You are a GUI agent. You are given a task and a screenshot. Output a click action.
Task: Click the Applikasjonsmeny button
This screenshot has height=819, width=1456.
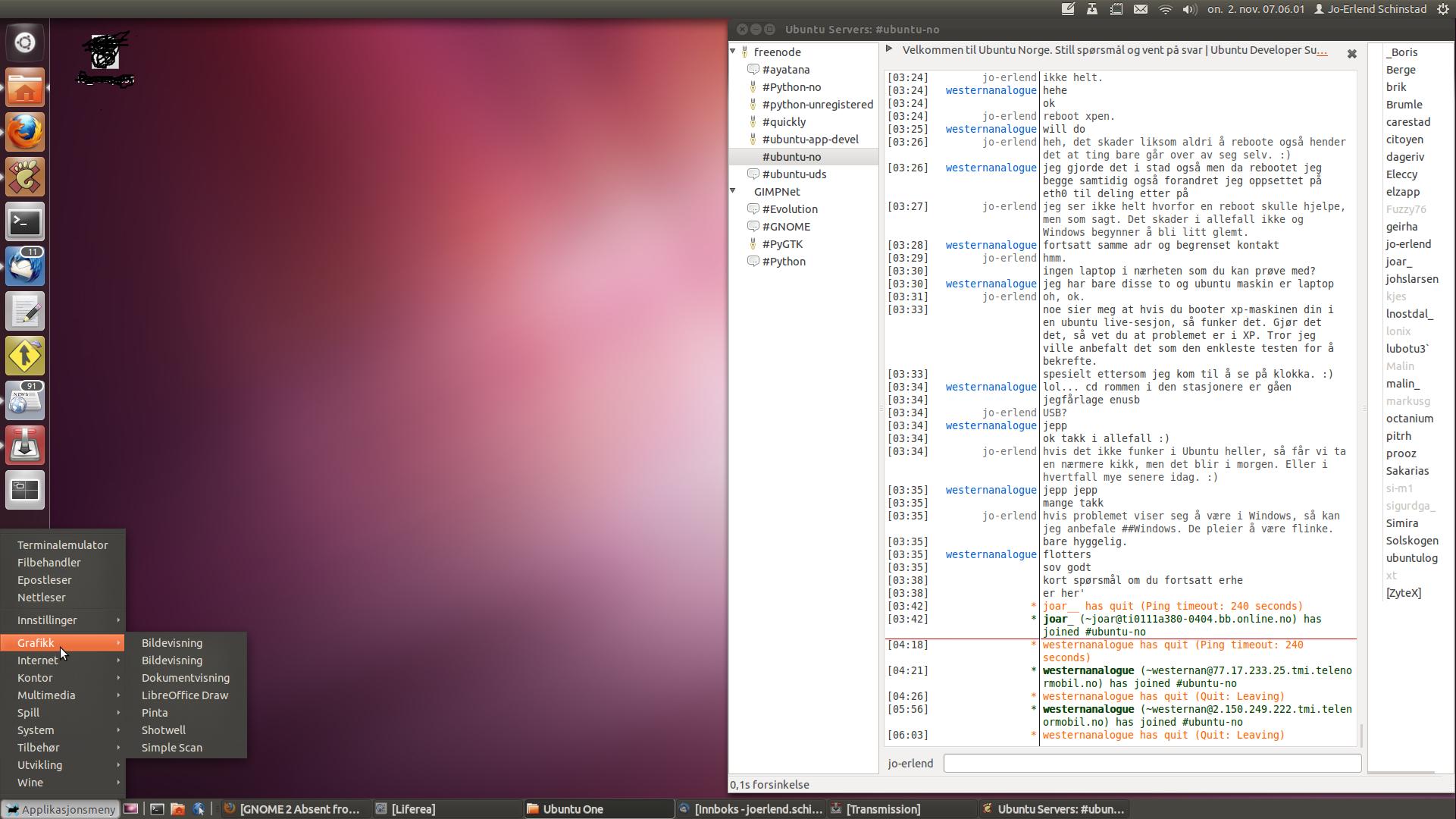click(x=61, y=809)
